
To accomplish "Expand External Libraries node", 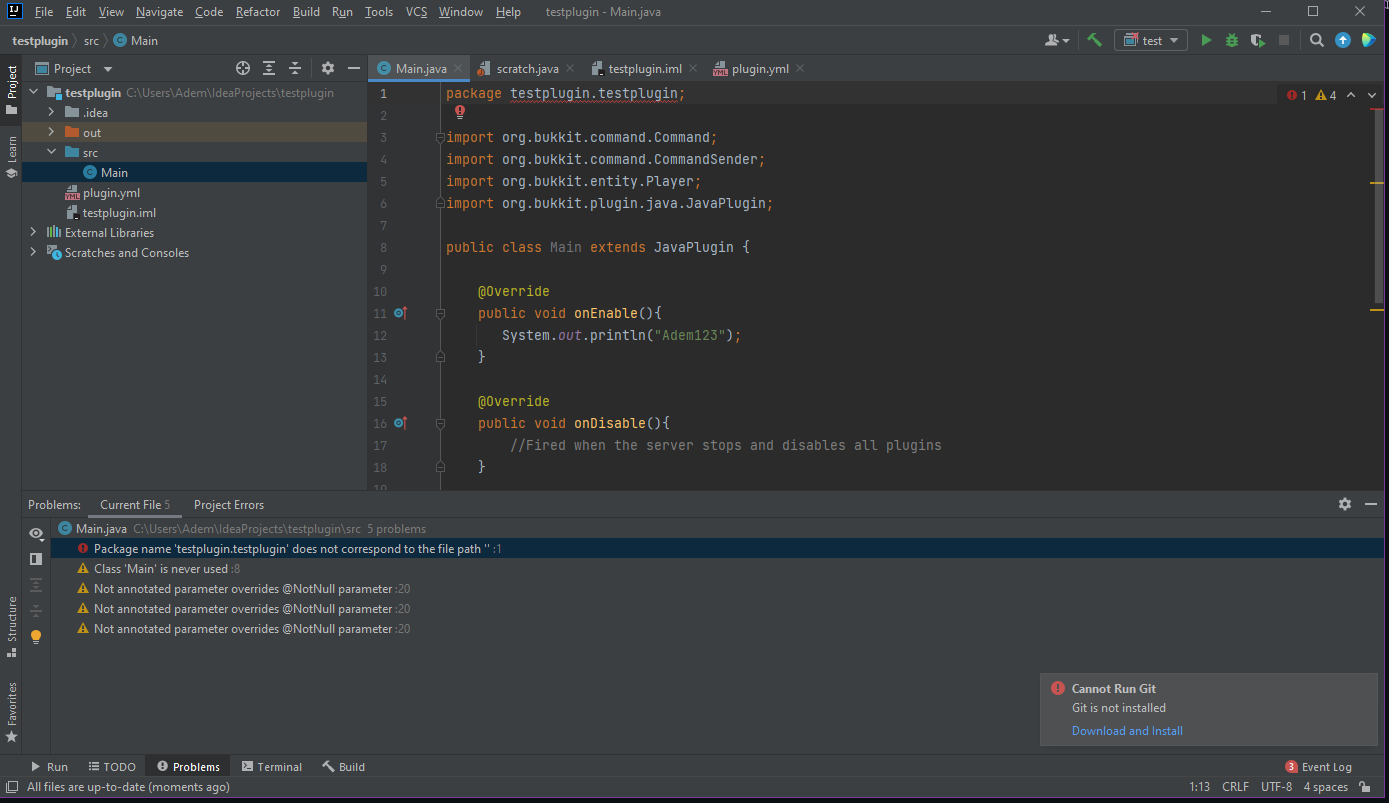I will point(33,232).
